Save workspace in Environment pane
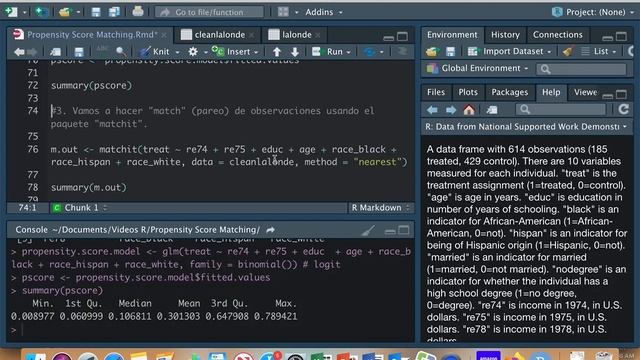This screenshot has height=360, width=640. point(450,51)
